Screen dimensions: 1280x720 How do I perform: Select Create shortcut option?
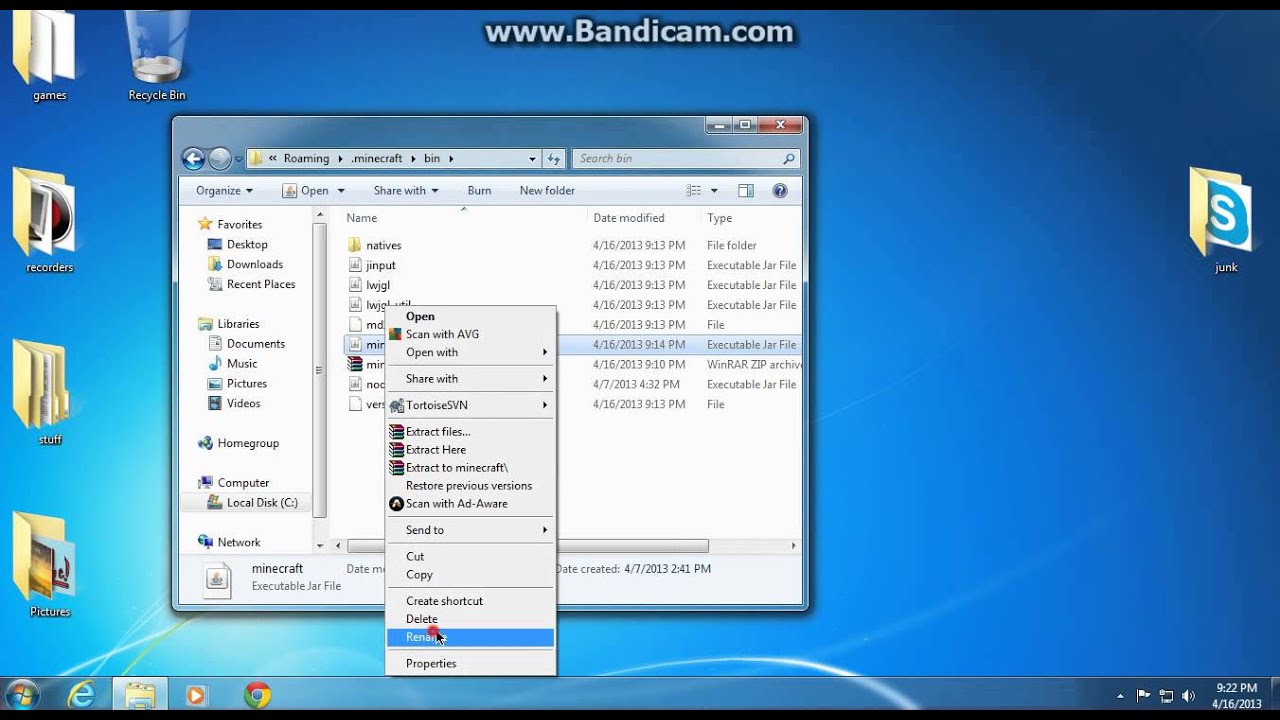pos(470,601)
